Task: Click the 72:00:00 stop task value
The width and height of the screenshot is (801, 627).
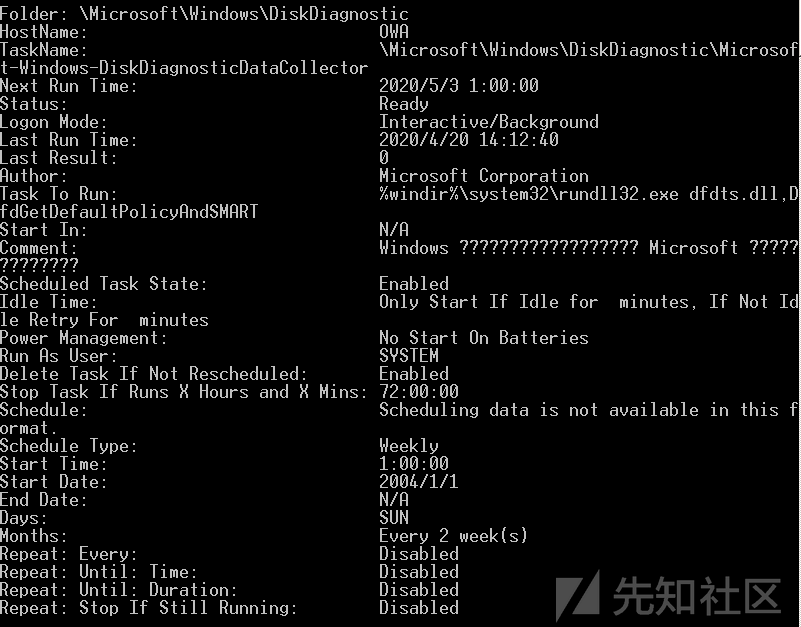Action: click(x=419, y=391)
